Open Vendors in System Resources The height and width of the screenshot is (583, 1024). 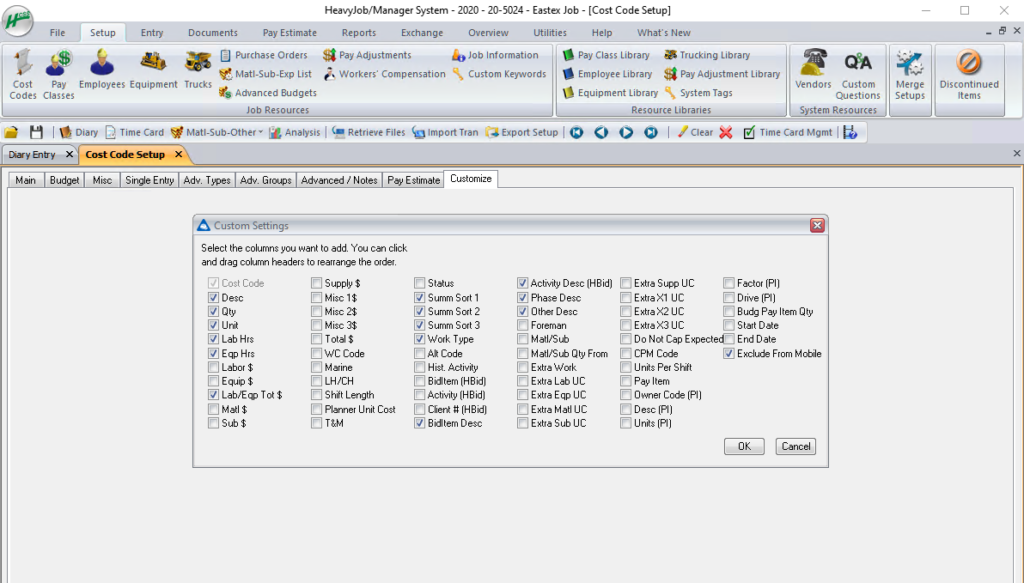(x=813, y=69)
